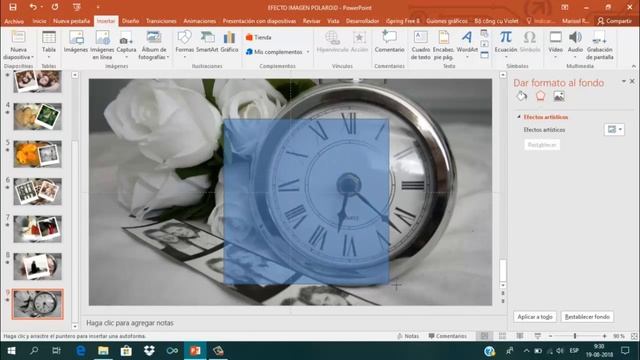Switch to reading view
Viewport: 640px width, 360px height.
[520, 336]
